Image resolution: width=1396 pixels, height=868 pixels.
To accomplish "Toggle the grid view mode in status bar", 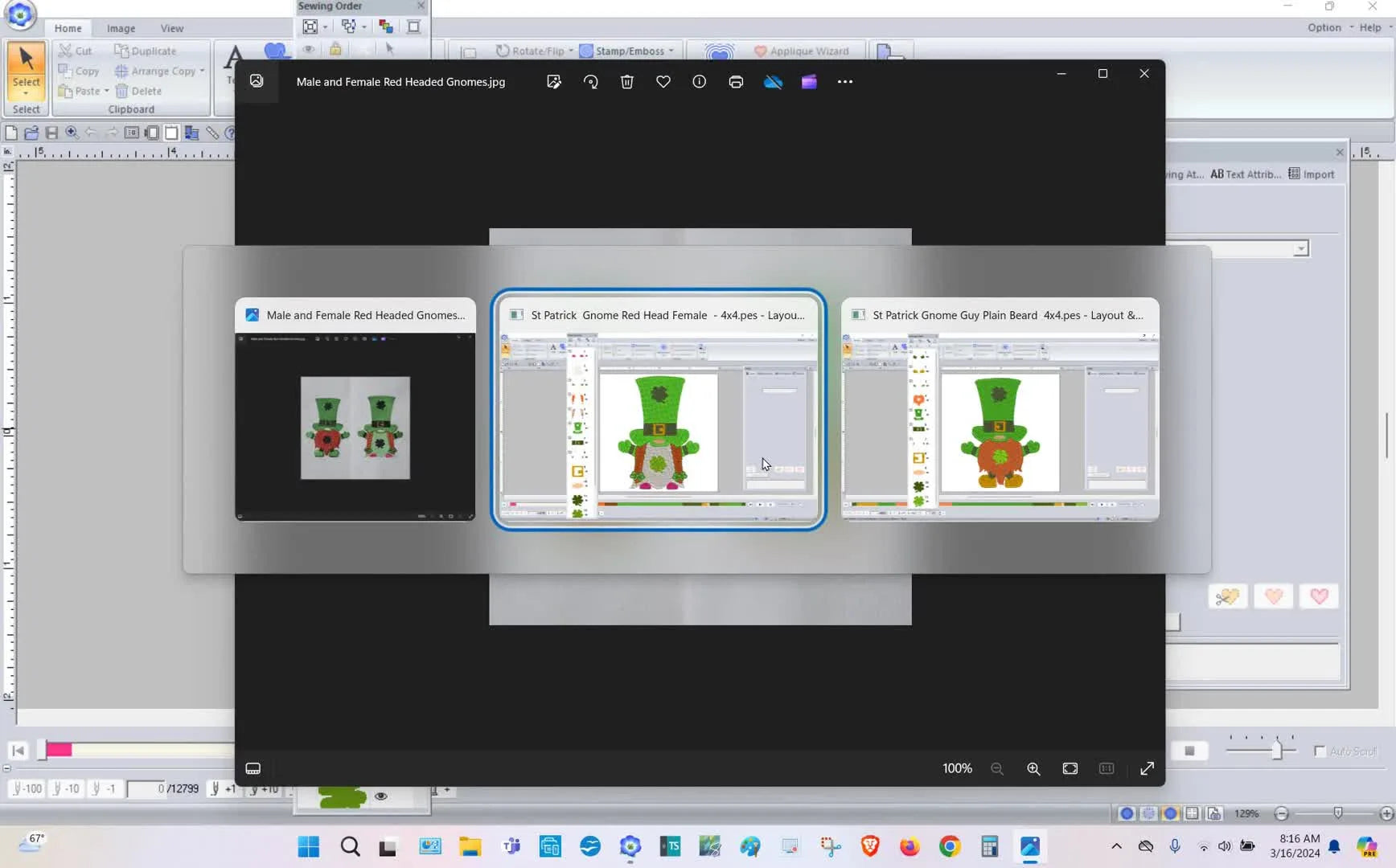I will 1193,813.
